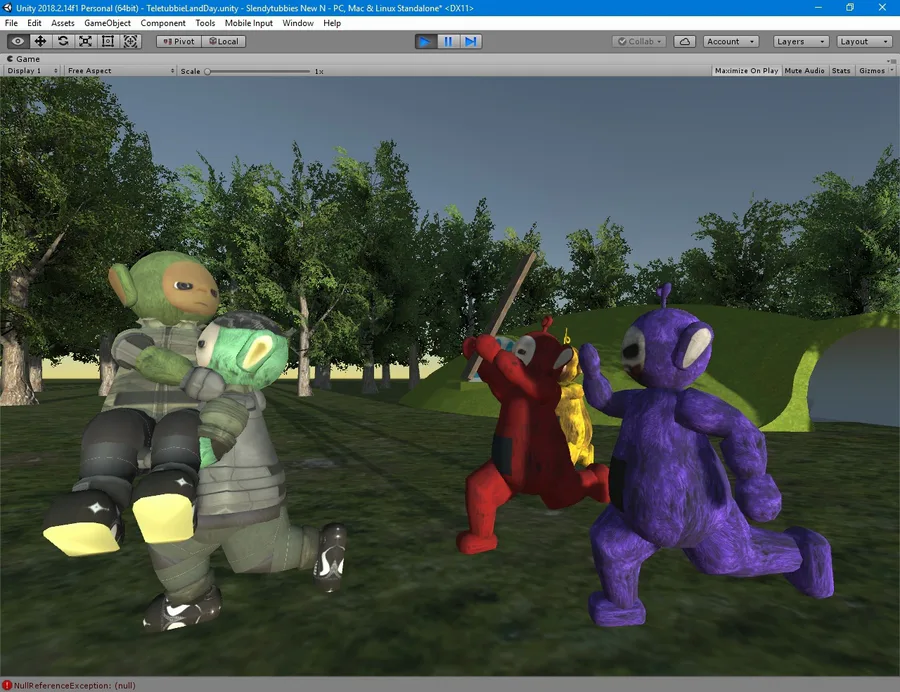
Task: Toggle Gizmos in game view
Action: coord(871,71)
